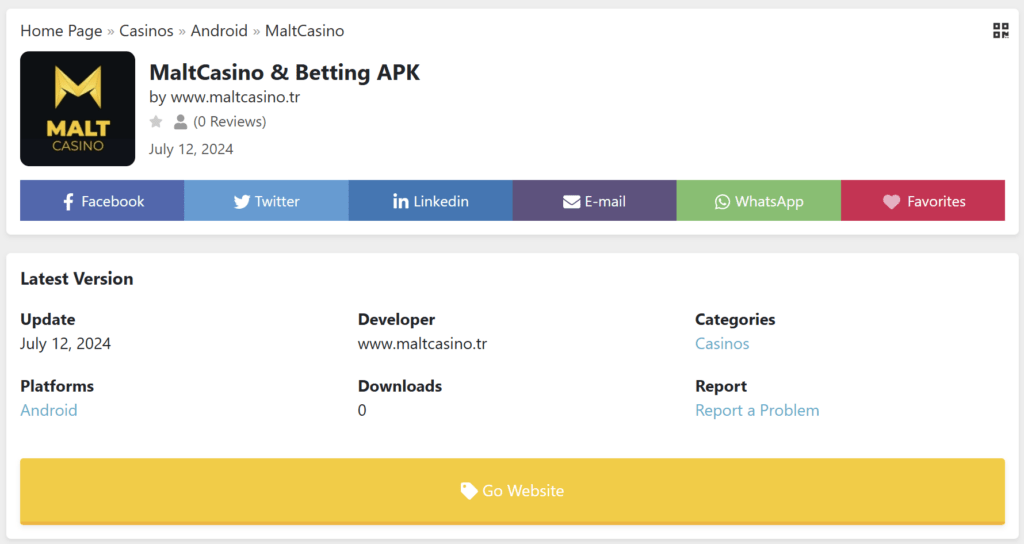Click the MaltCasino breadcrumb item
This screenshot has width=1024, height=544.
coord(304,31)
